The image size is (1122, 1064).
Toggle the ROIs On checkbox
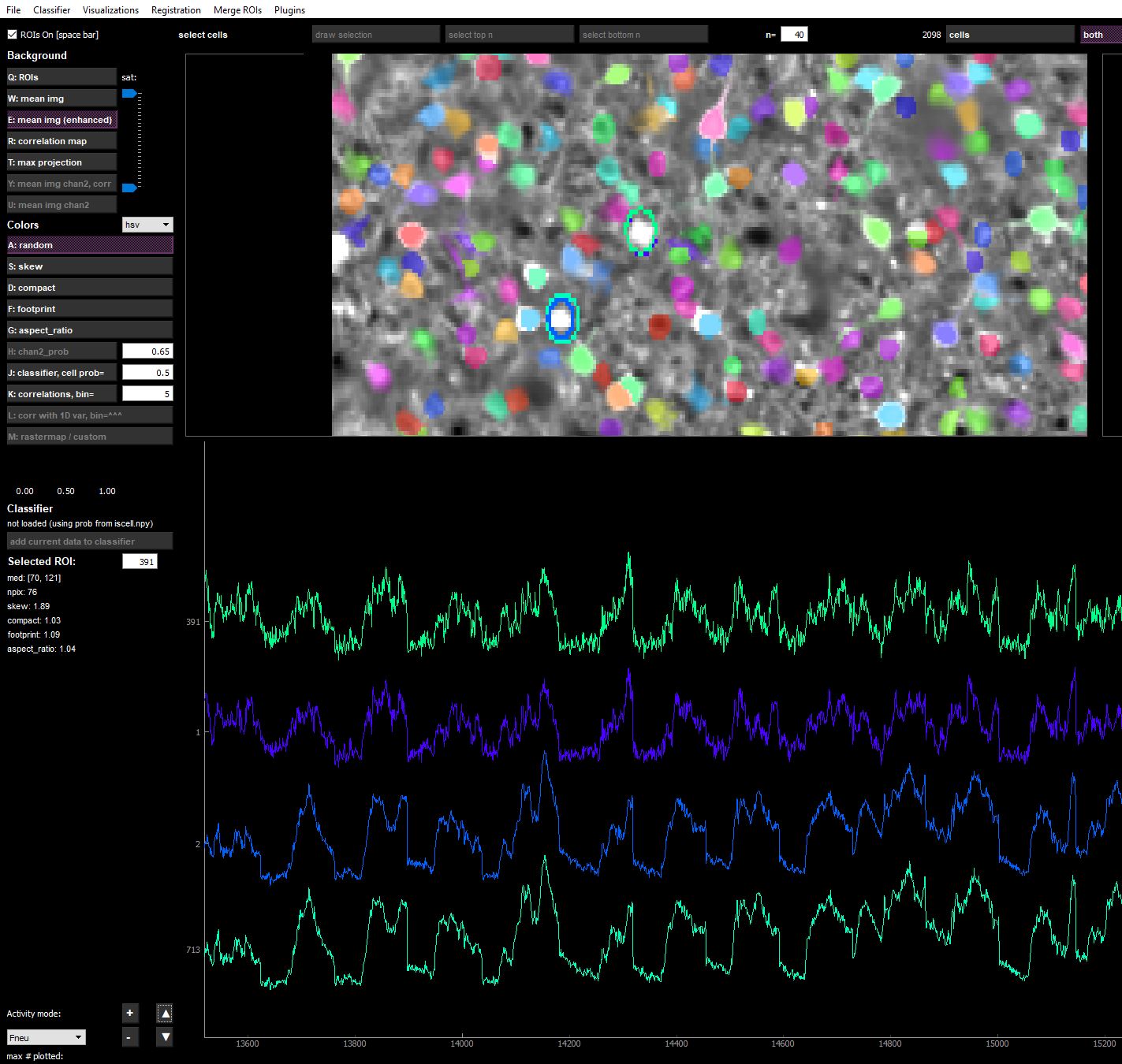tap(12, 34)
